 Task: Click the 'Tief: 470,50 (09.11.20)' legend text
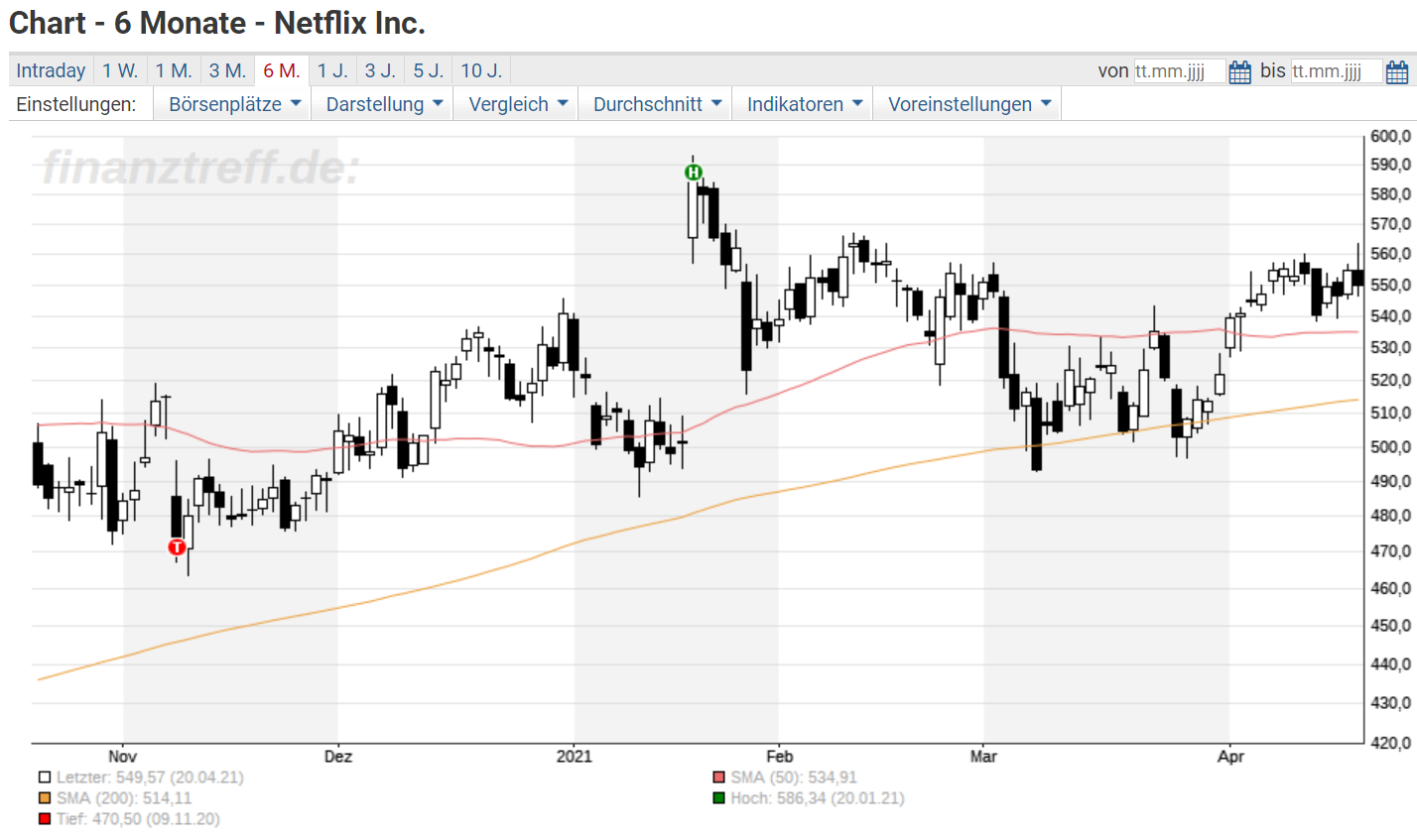(138, 819)
